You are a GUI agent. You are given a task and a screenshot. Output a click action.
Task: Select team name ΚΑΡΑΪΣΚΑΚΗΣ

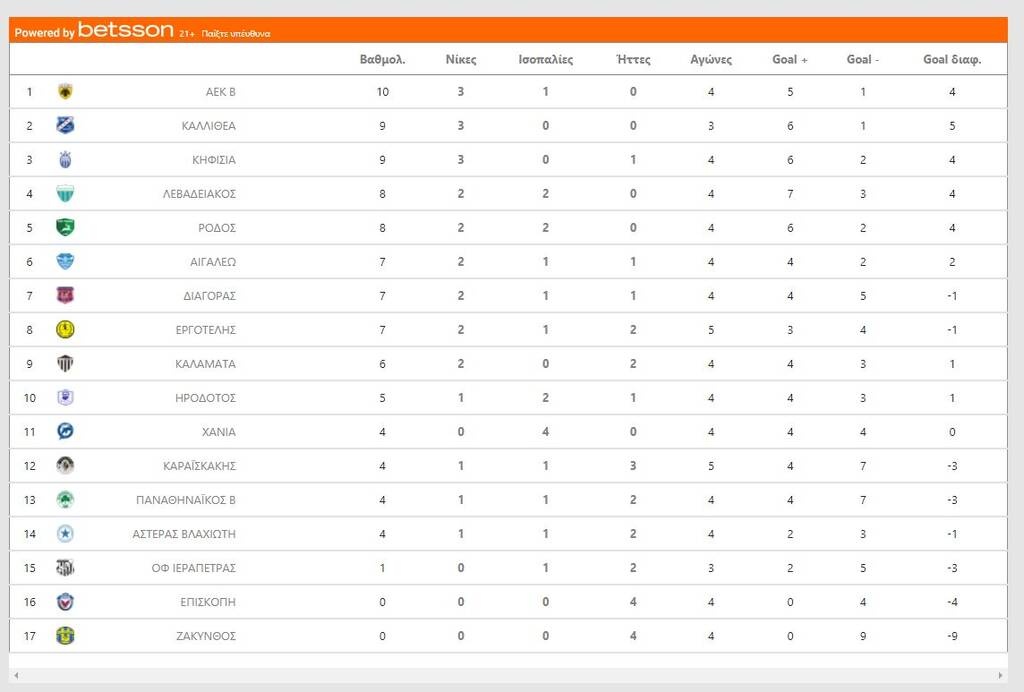click(199, 465)
